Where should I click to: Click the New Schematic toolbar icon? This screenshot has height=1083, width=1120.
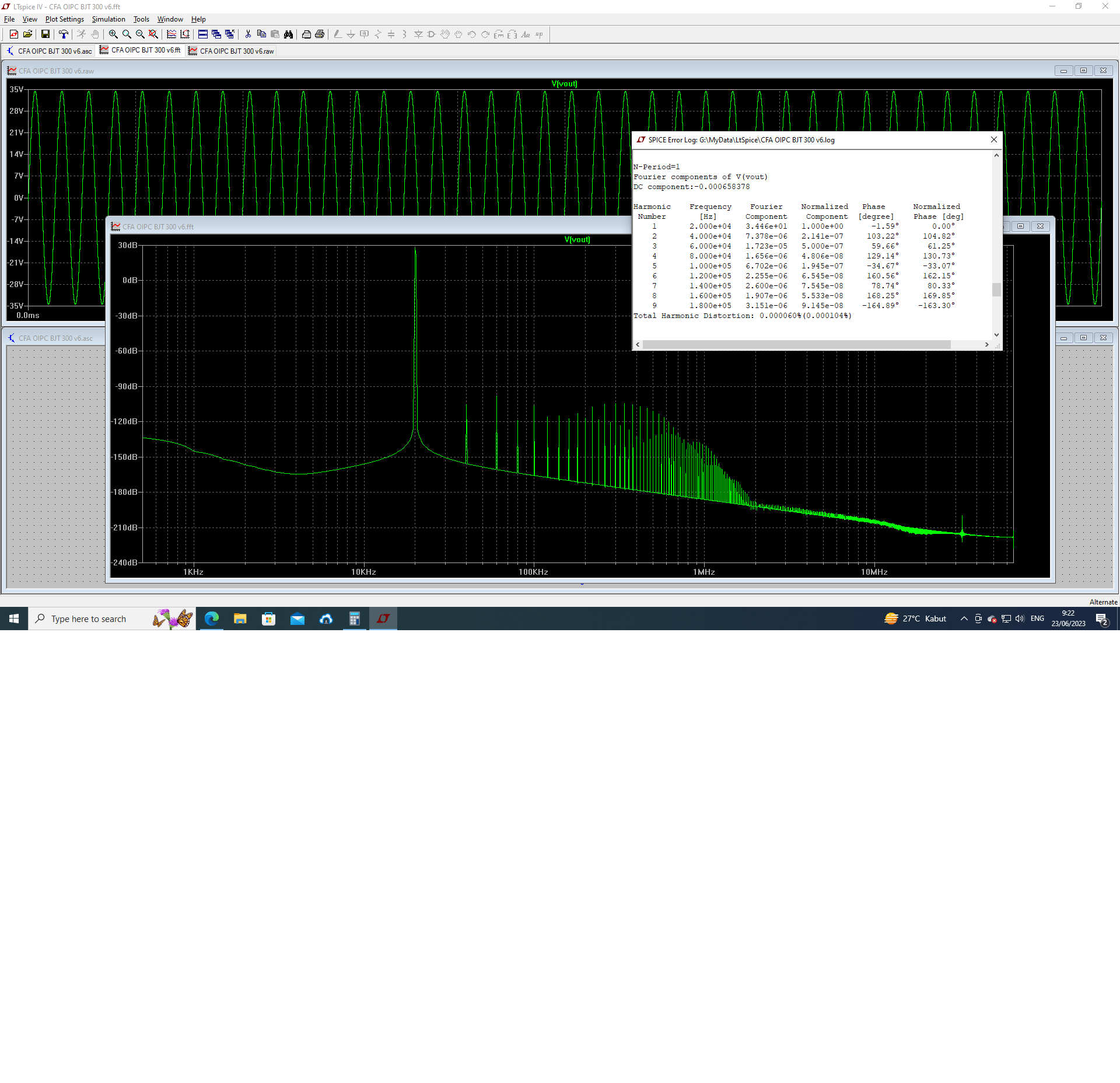pyautogui.click(x=14, y=34)
